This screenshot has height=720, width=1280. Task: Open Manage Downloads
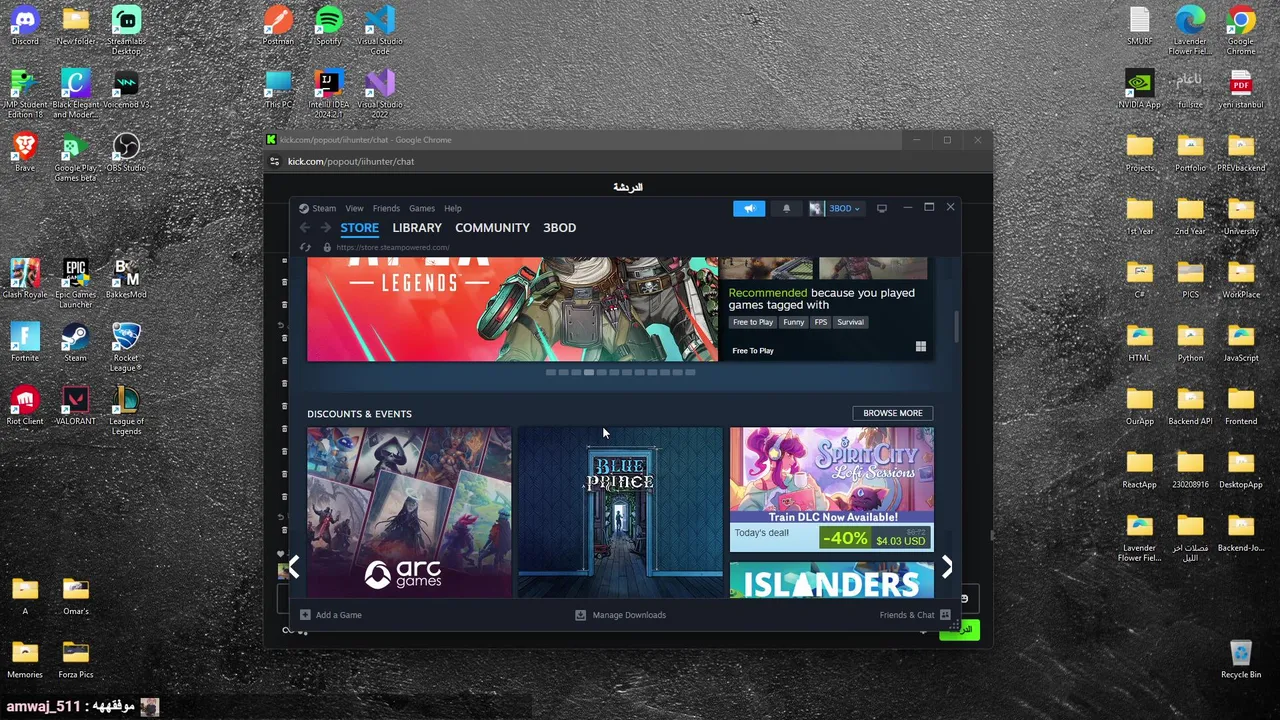(620, 615)
